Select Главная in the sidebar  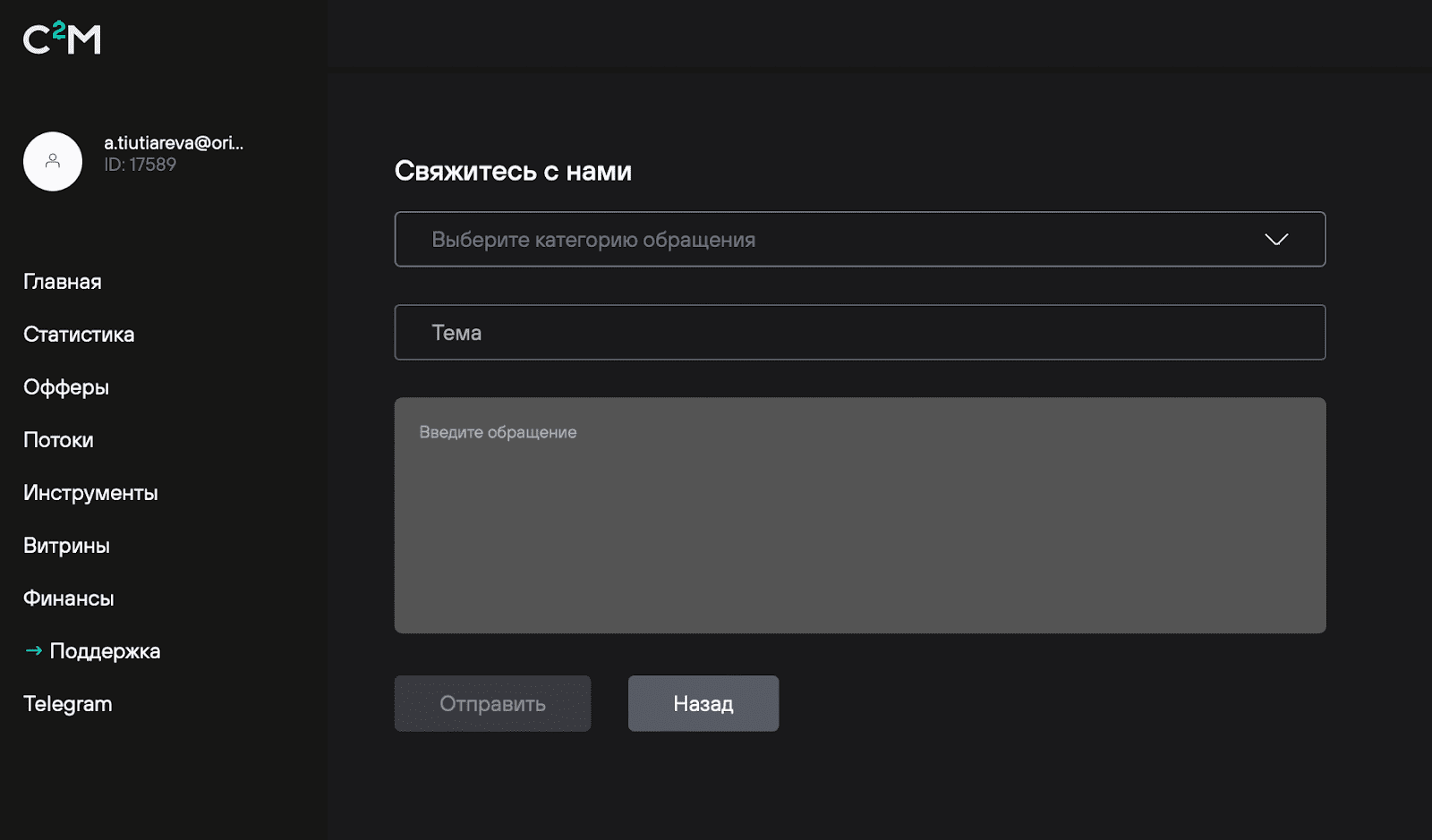[61, 281]
